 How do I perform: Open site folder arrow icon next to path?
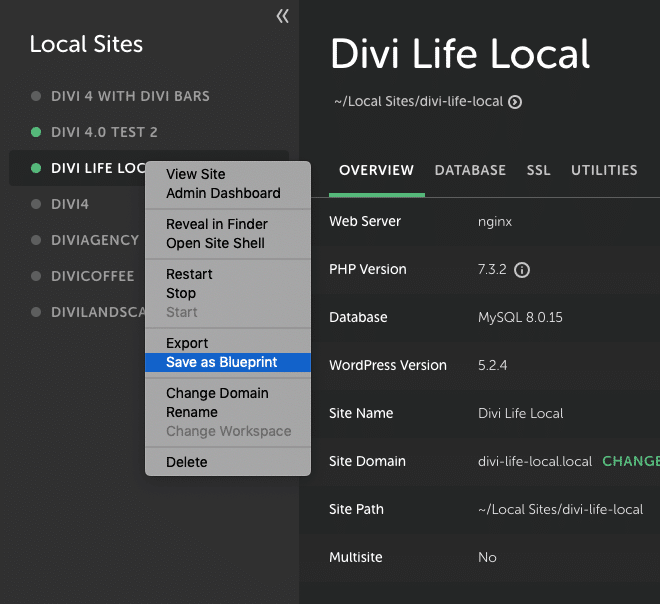pyautogui.click(x=515, y=102)
